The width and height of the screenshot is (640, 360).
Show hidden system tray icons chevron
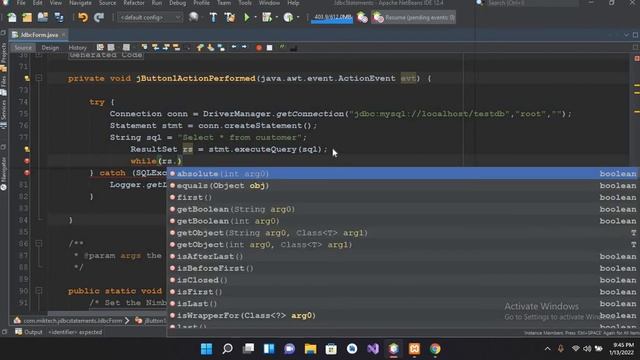point(547,349)
